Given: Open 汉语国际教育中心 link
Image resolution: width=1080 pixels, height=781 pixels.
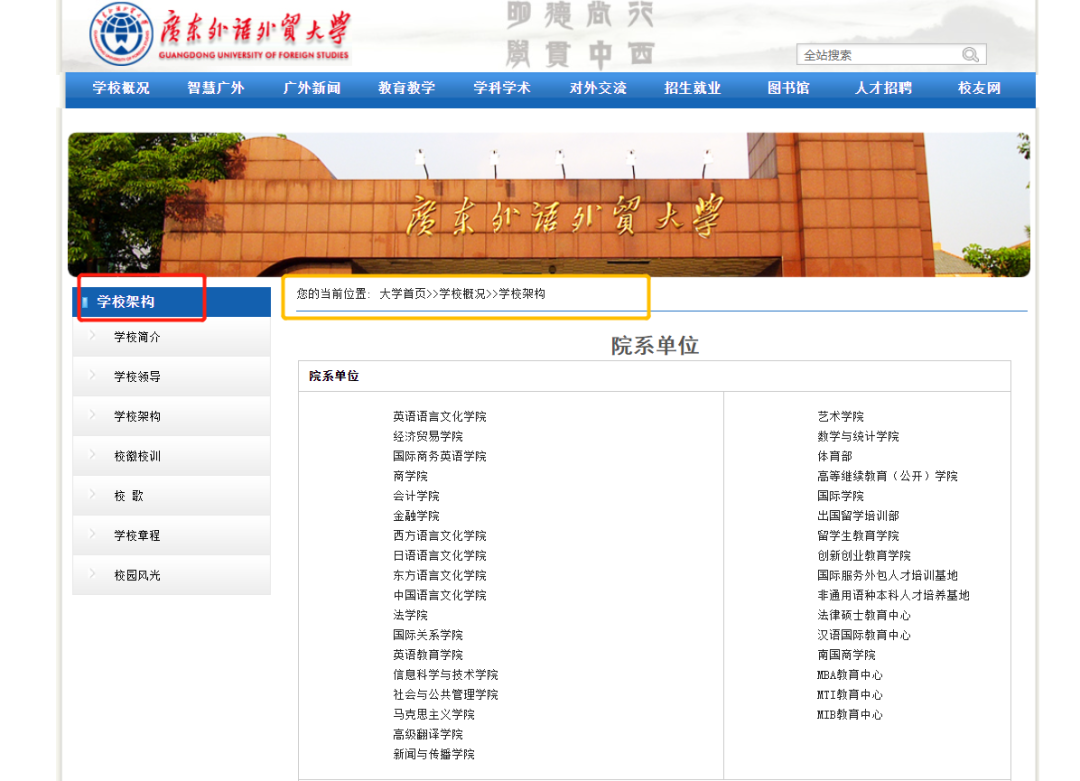Looking at the screenshot, I should click(x=864, y=635).
